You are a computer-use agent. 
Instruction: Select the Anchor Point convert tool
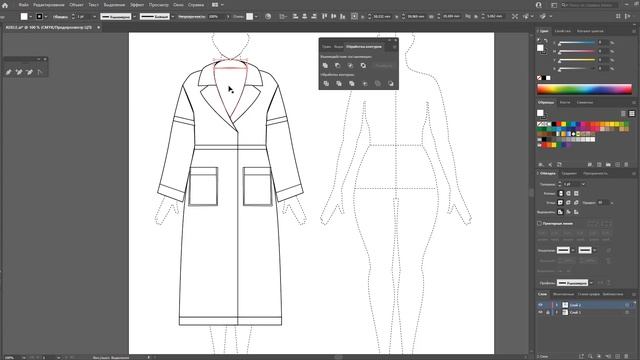pyautogui.click(x=40, y=72)
